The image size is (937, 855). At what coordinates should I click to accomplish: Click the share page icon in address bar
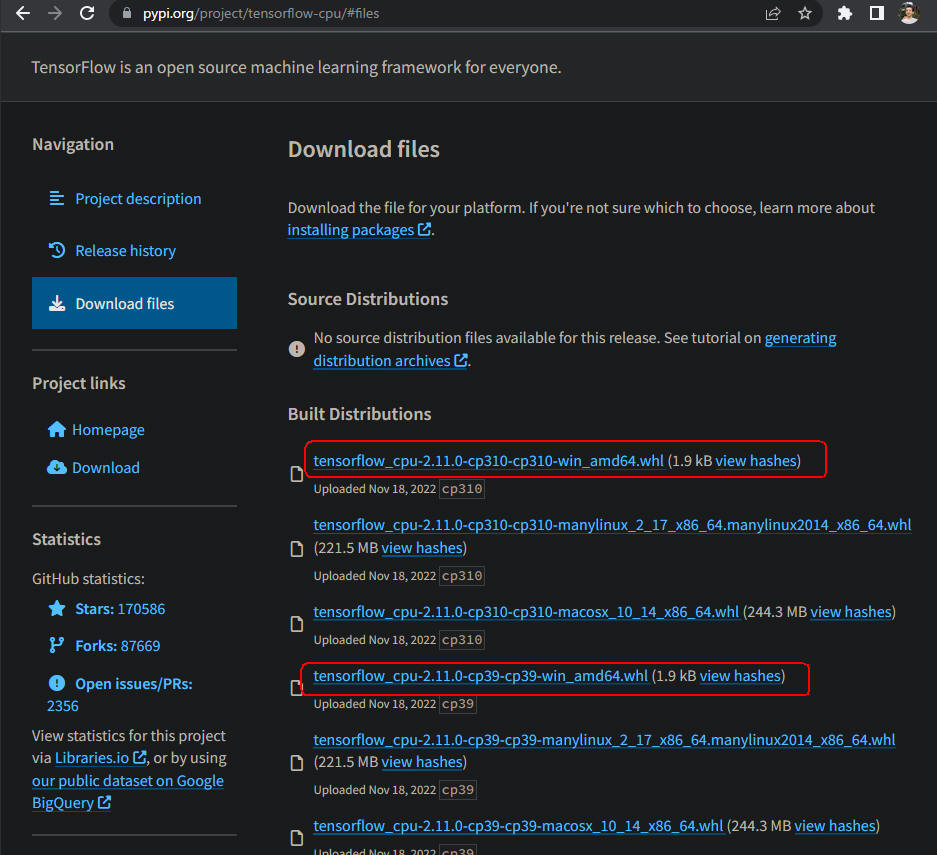[773, 13]
